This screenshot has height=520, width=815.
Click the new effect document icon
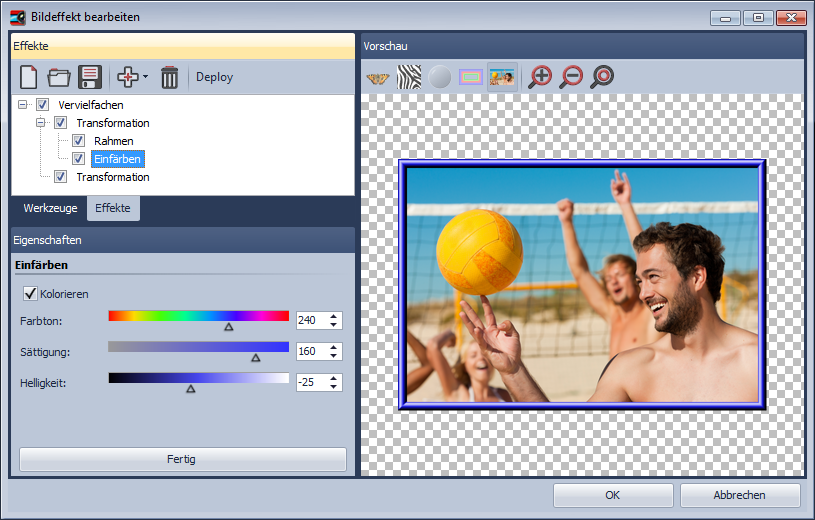tap(30, 77)
